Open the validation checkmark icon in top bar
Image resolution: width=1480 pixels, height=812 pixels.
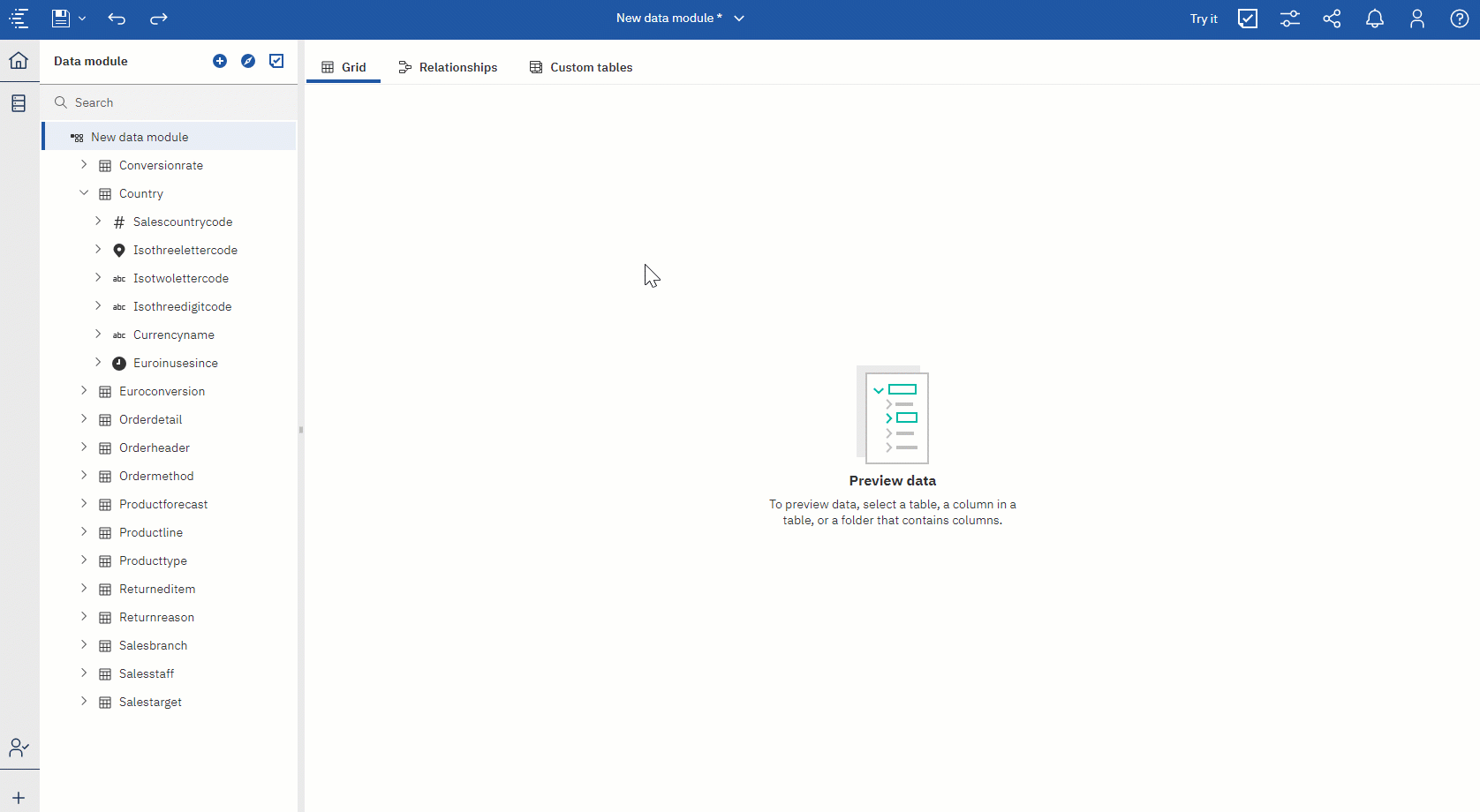point(1248,19)
